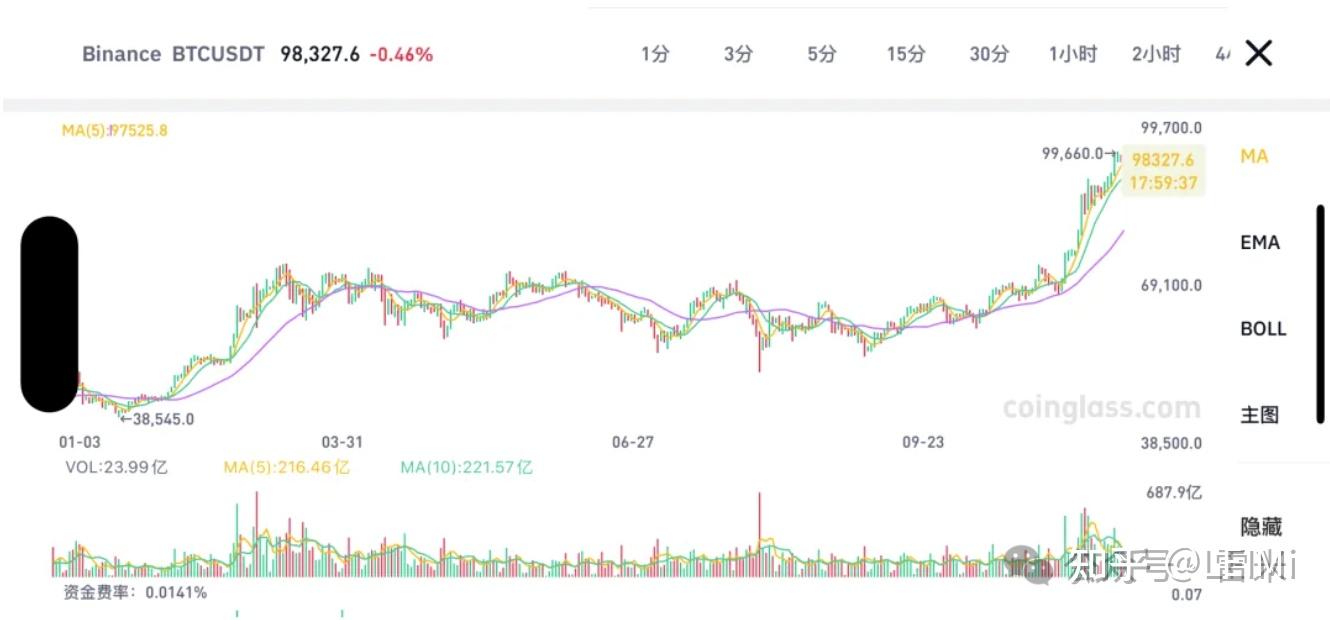Click the 99,660.0 high price marker

(x=1078, y=154)
